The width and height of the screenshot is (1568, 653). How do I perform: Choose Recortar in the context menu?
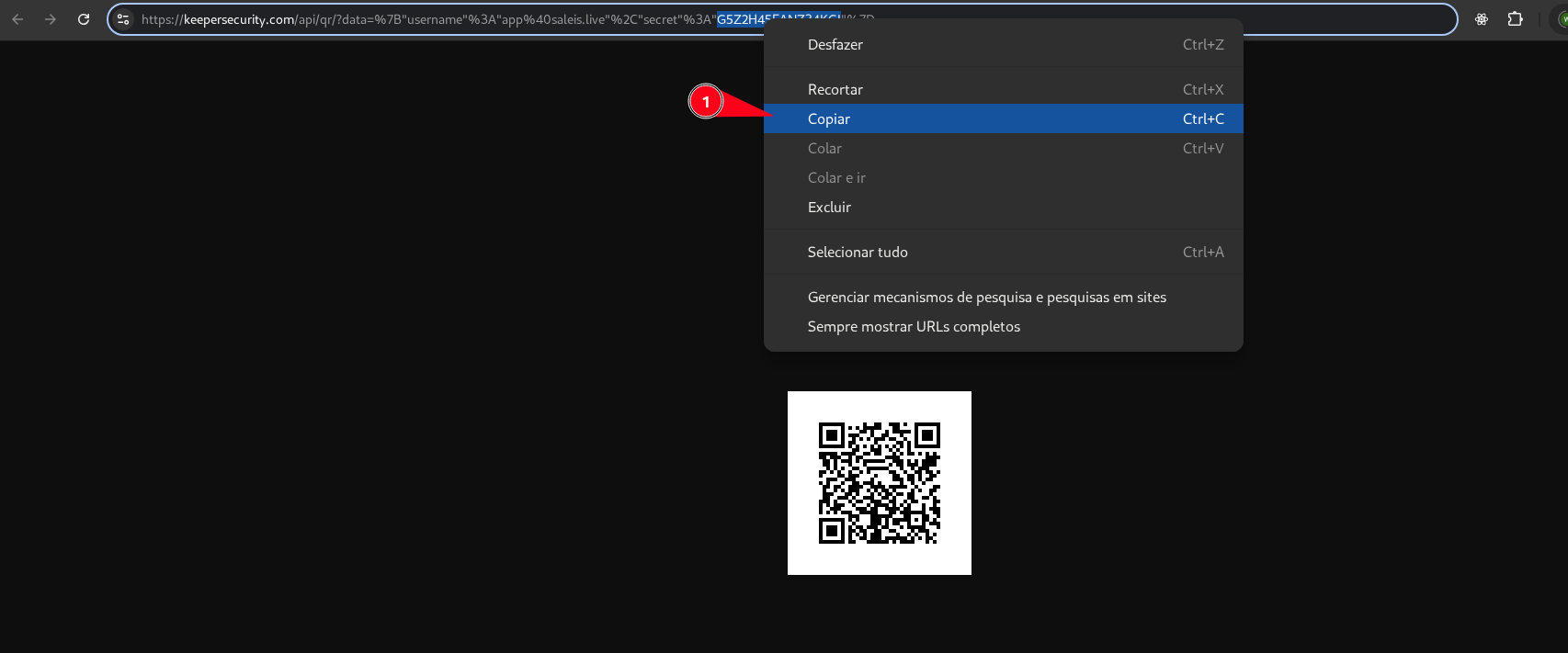coord(1004,89)
